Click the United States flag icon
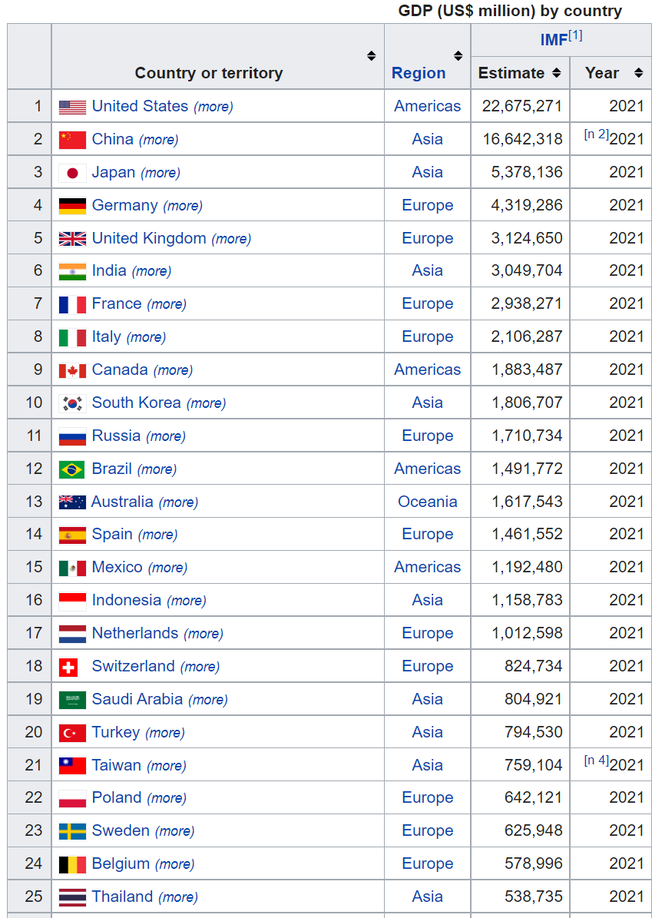Image resolution: width=652 pixels, height=918 pixels. click(73, 107)
